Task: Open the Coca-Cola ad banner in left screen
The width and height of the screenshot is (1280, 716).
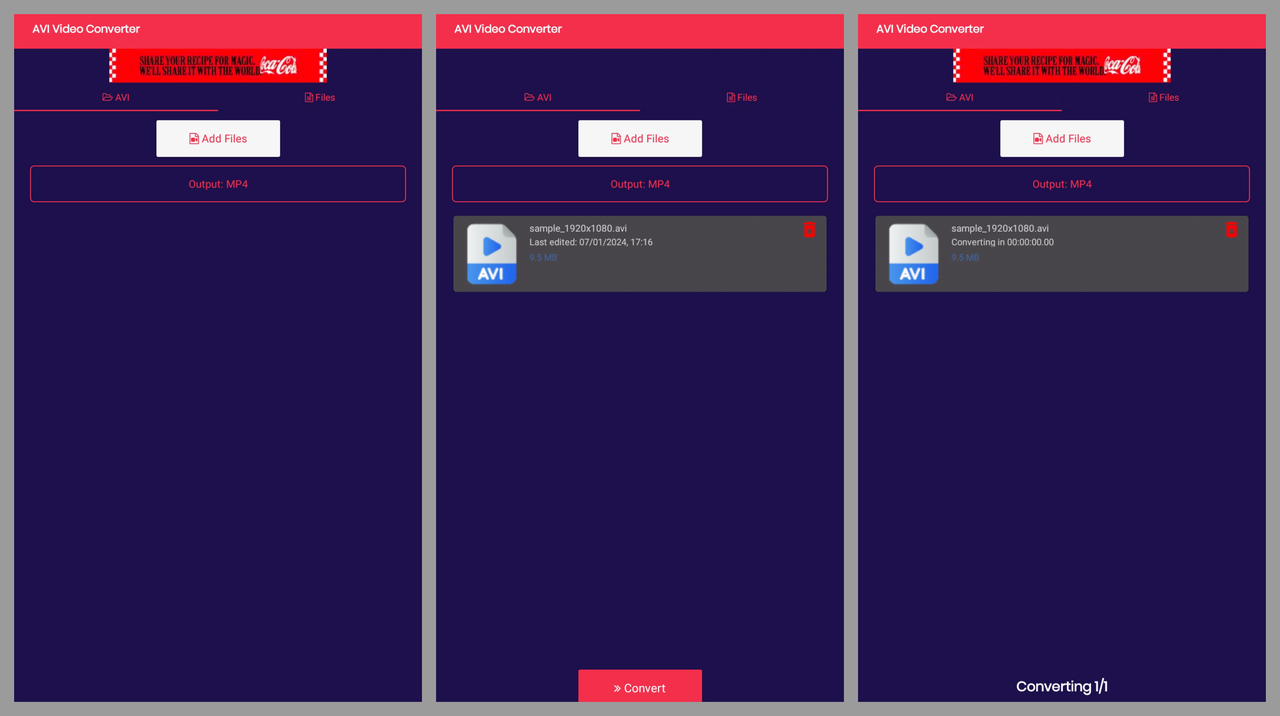Action: (x=218, y=66)
